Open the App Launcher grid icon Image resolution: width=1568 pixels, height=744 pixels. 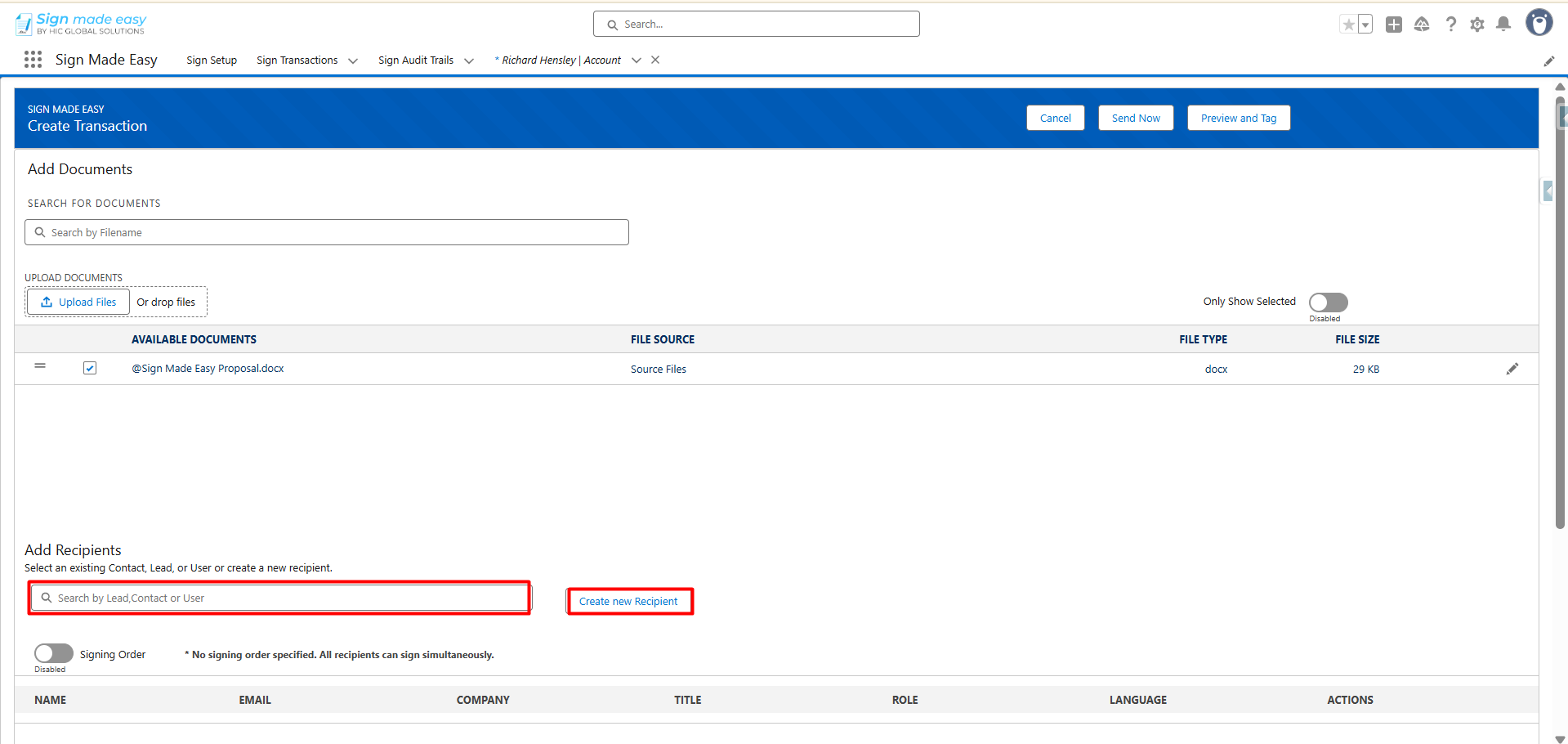33,60
